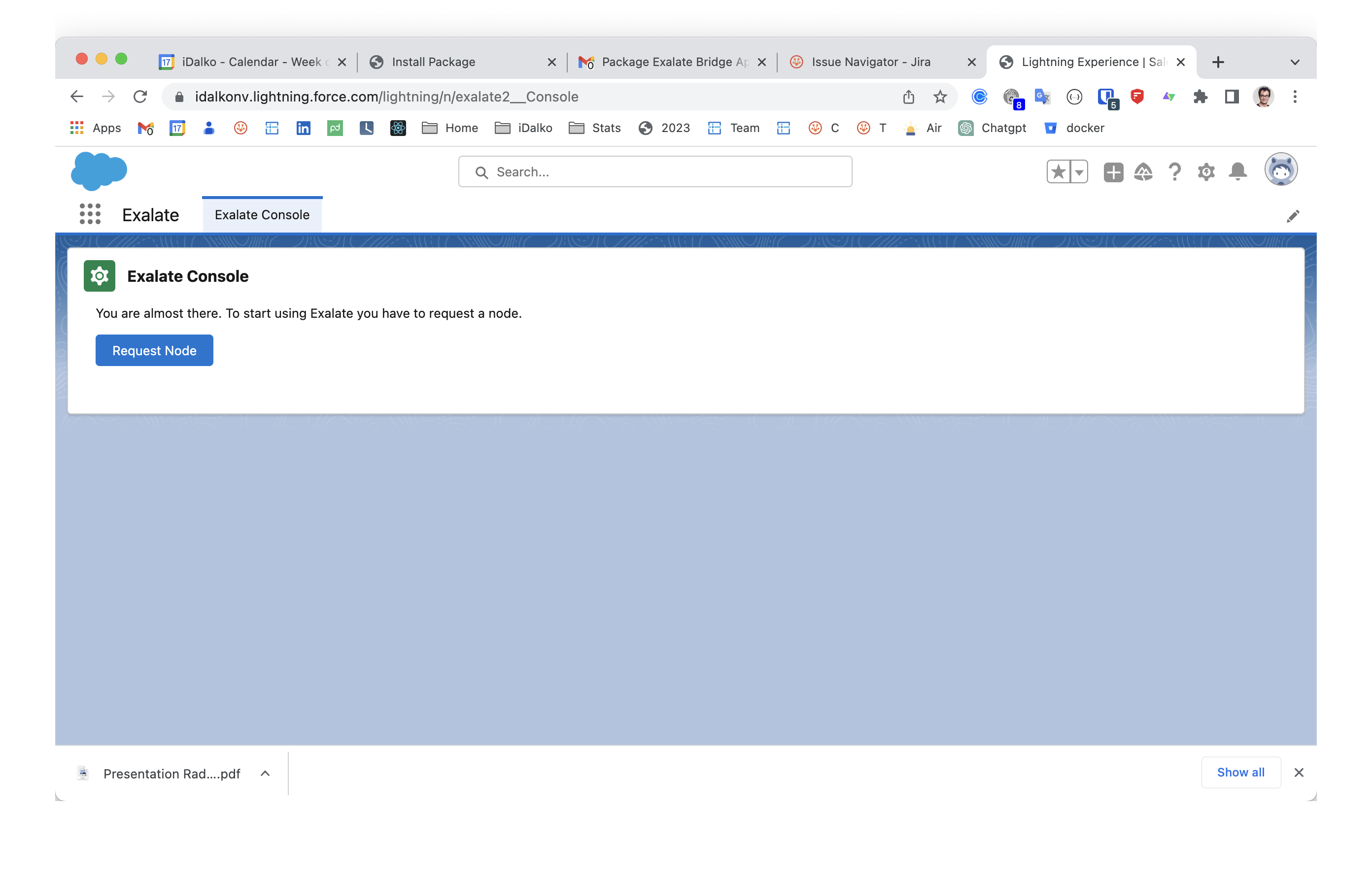1372x874 pixels.
Task: Switch to Issue Navigator - Jira tab
Action: [x=871, y=62]
